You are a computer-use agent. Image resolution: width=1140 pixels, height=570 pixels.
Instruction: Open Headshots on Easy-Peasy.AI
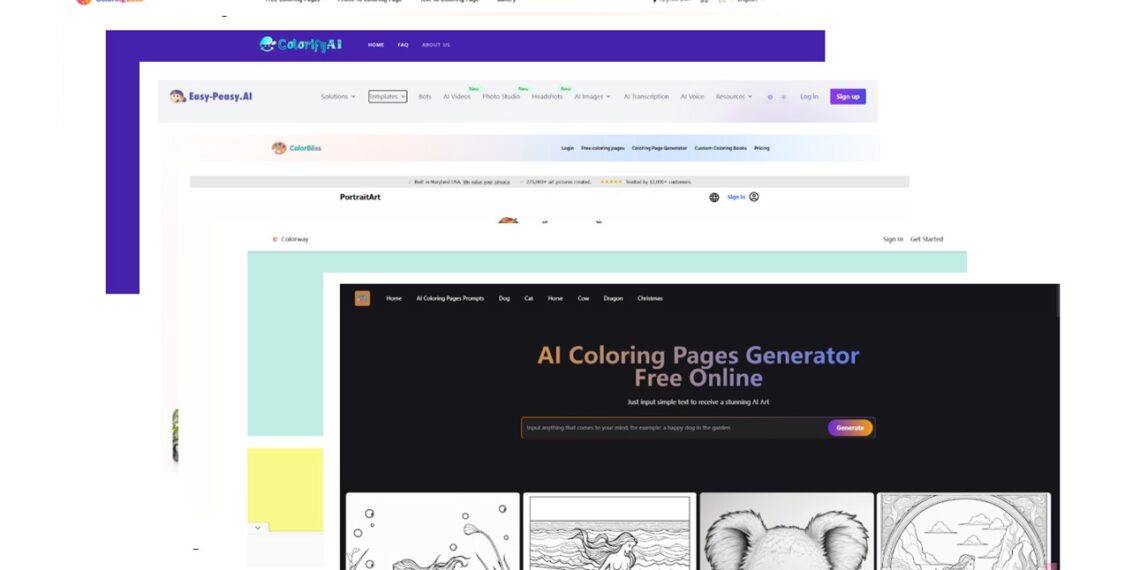click(547, 97)
